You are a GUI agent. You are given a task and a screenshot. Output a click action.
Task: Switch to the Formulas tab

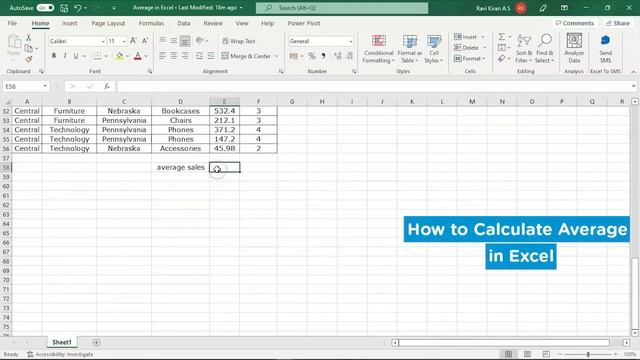point(151,23)
